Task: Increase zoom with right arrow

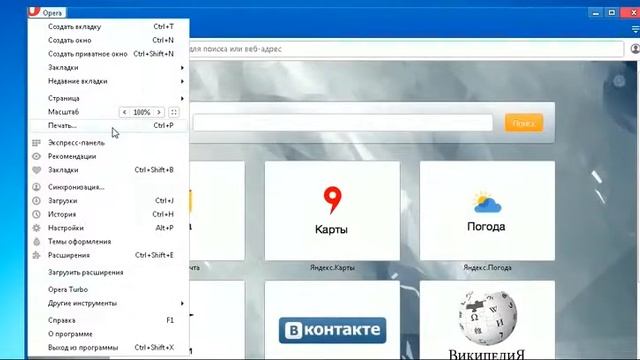Action: pyautogui.click(x=159, y=112)
